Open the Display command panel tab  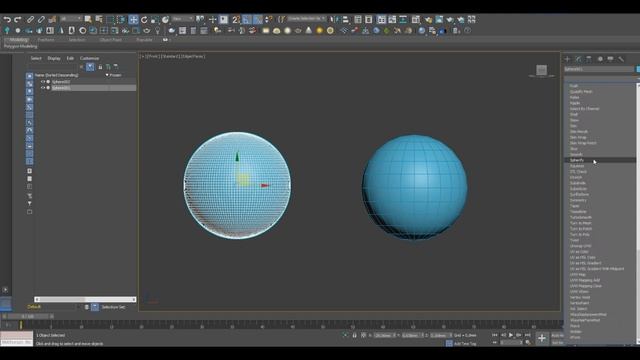(610, 59)
